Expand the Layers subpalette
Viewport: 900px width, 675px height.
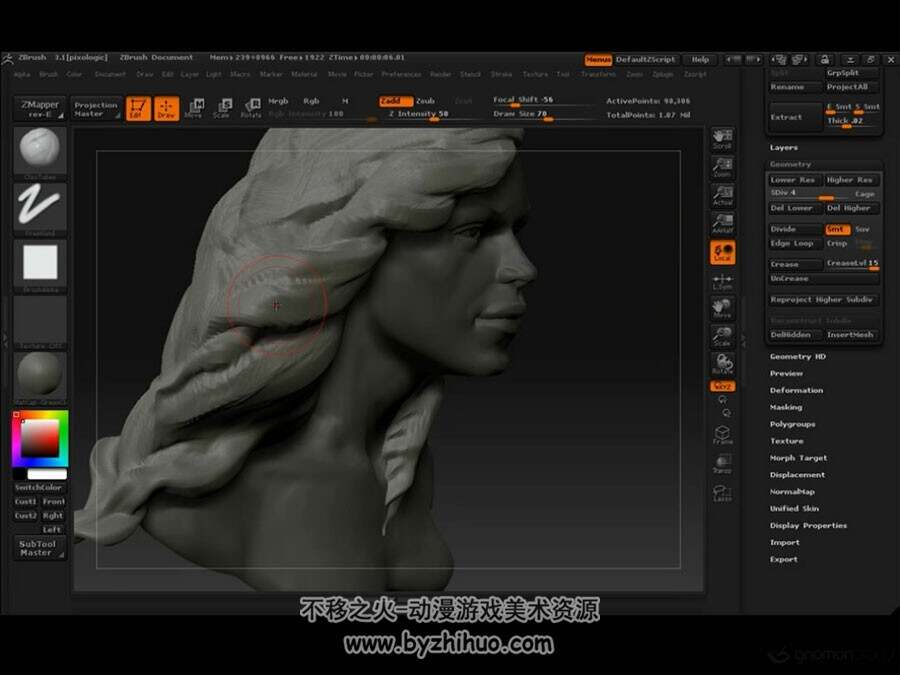click(x=784, y=148)
